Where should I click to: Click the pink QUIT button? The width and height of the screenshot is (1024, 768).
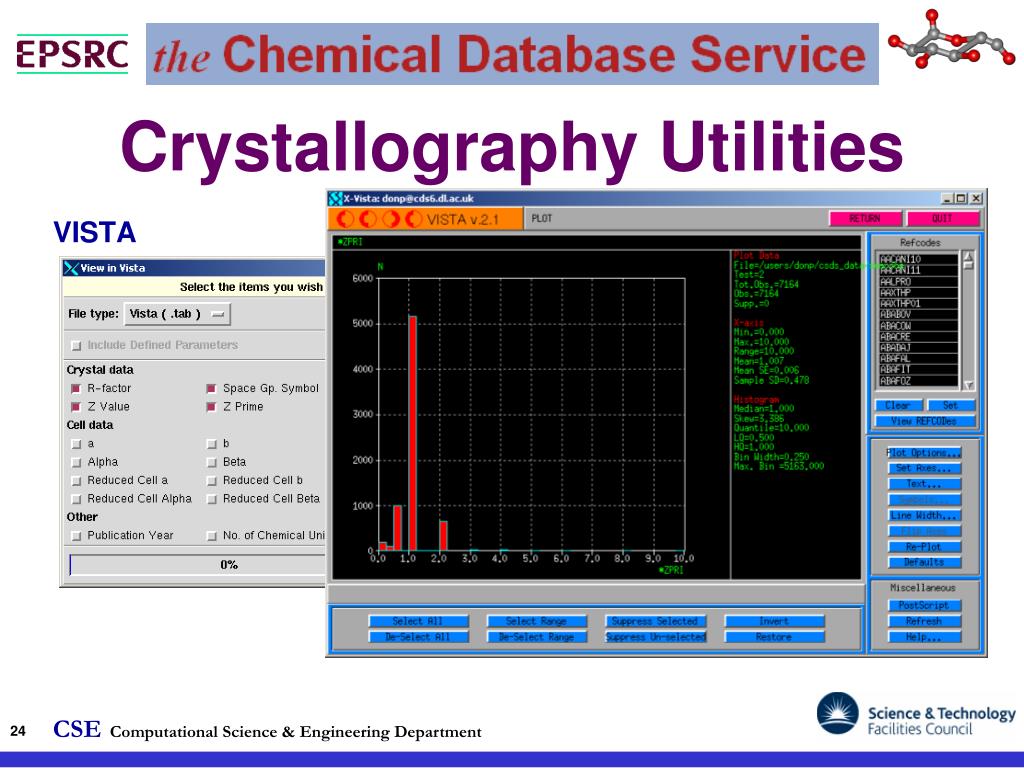tap(942, 219)
